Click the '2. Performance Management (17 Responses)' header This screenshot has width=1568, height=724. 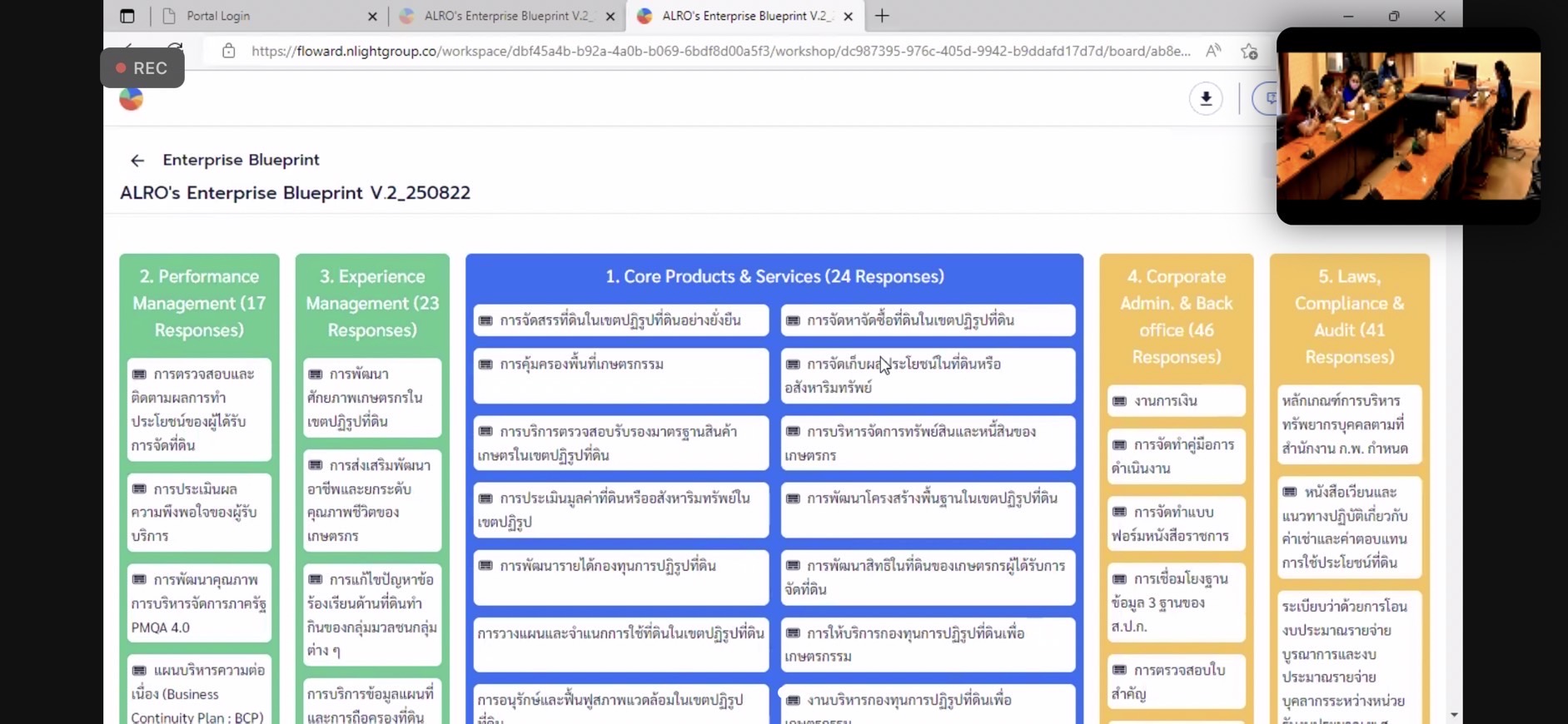(x=199, y=303)
